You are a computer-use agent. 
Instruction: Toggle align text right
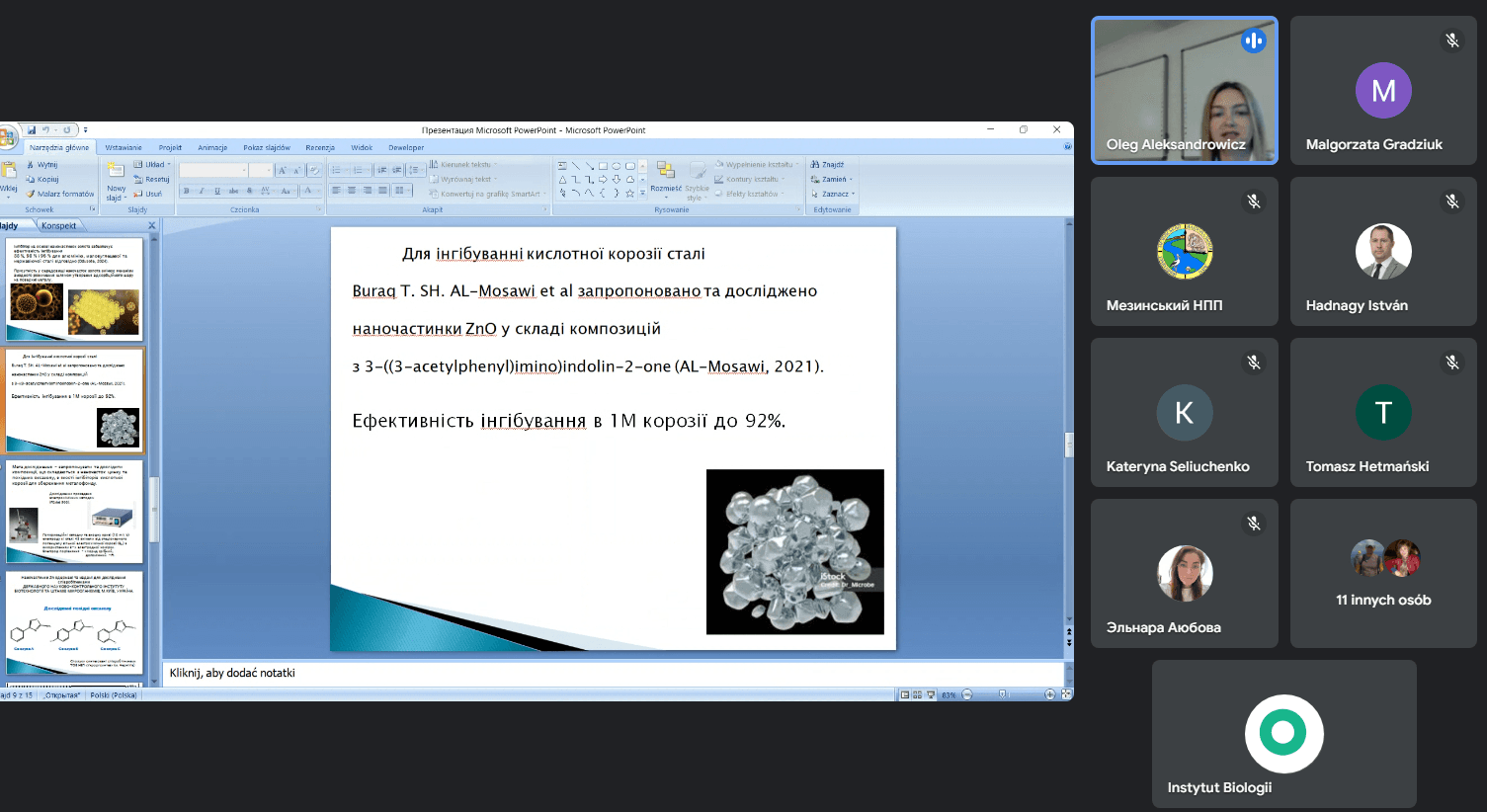pos(368,191)
